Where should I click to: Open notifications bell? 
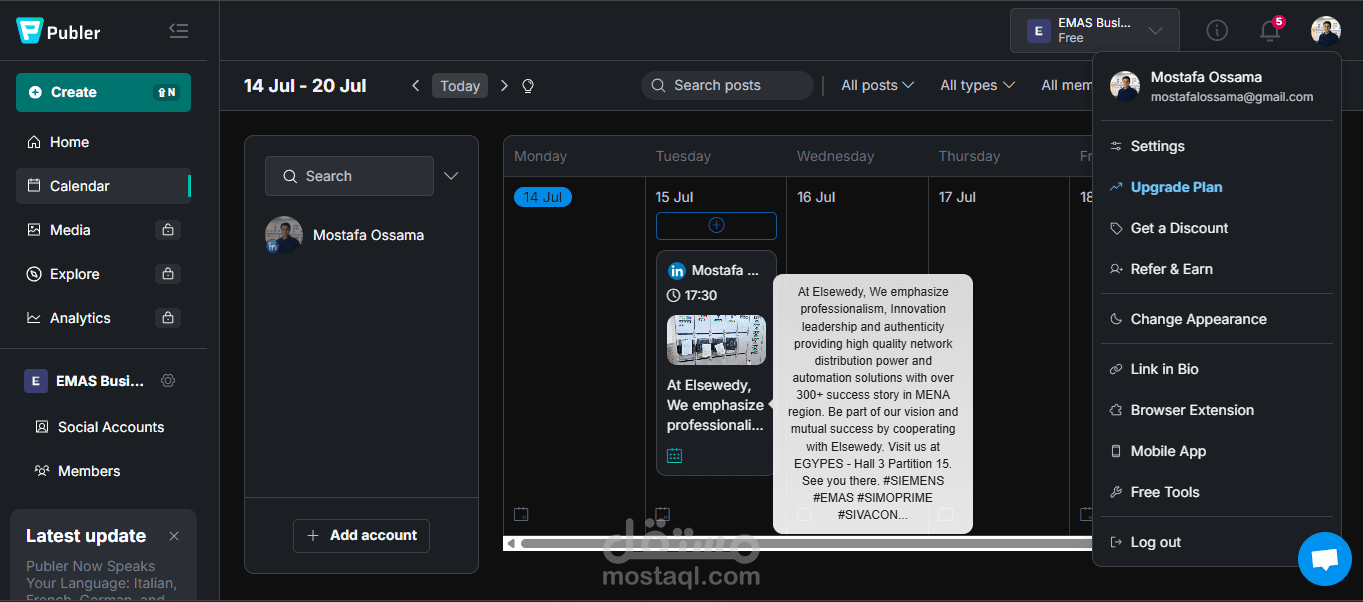1270,30
